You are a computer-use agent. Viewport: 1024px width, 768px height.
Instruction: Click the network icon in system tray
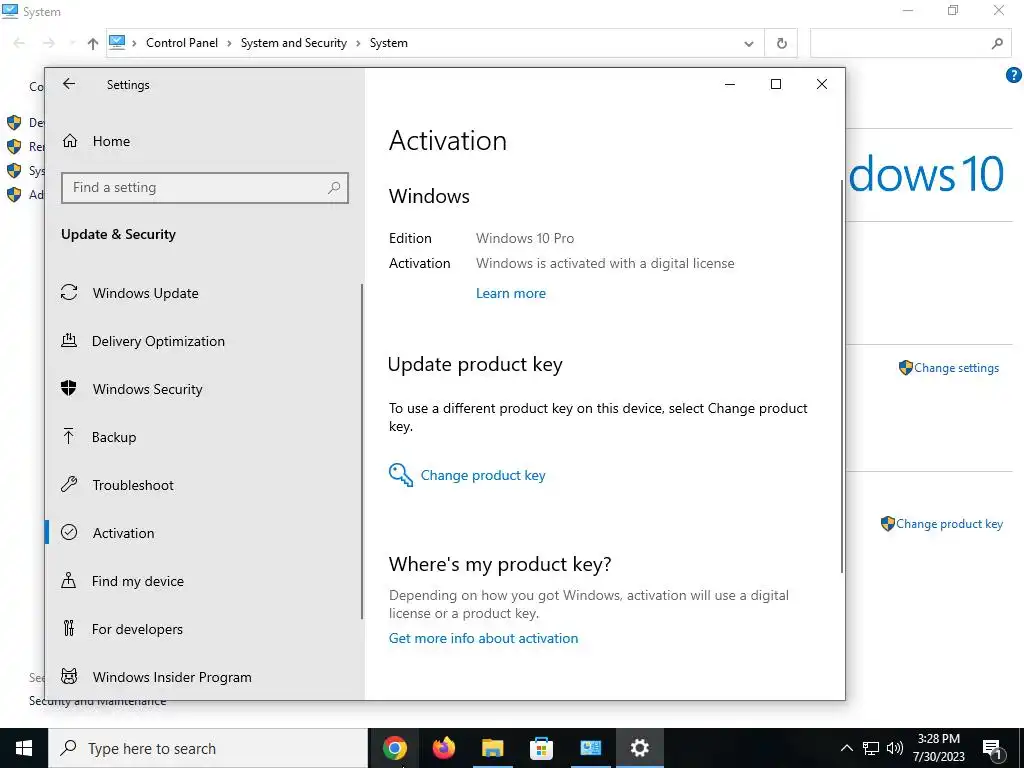tap(871, 748)
